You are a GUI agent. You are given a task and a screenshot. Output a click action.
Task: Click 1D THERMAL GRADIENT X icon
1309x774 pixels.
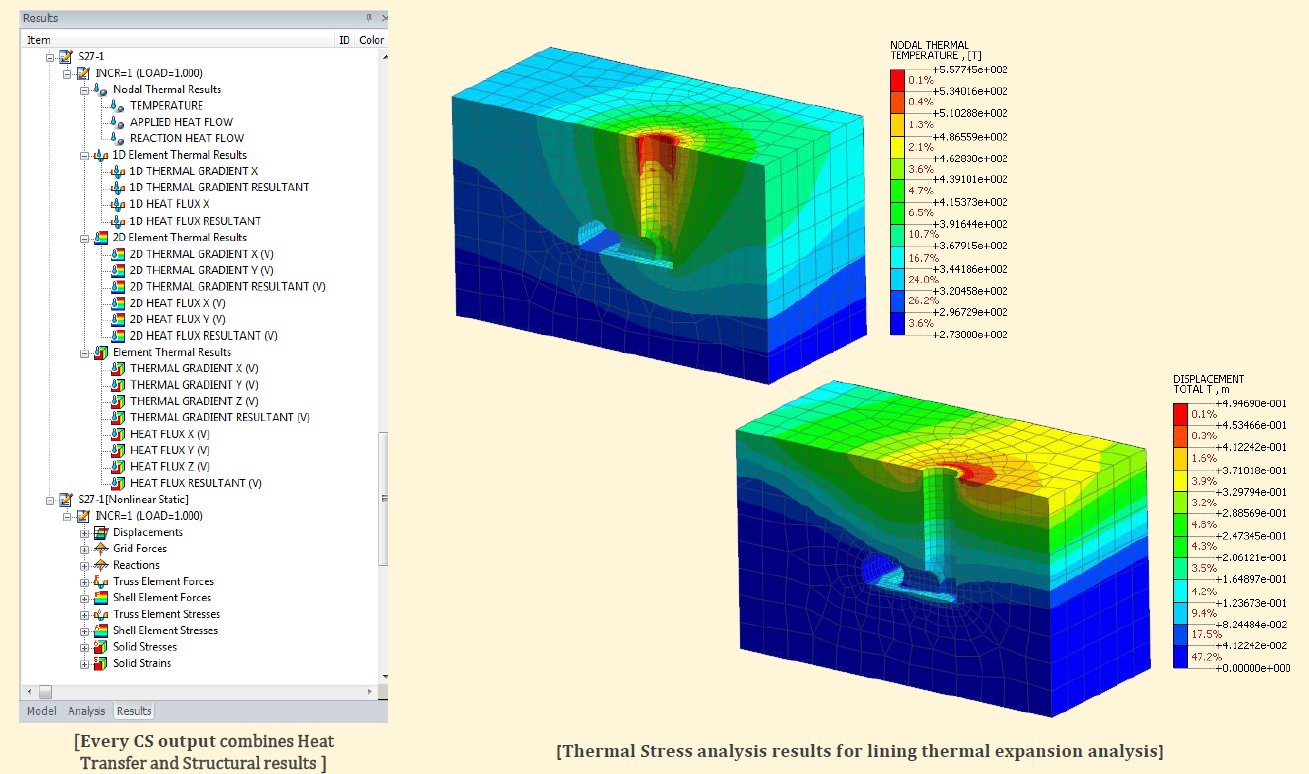118,171
